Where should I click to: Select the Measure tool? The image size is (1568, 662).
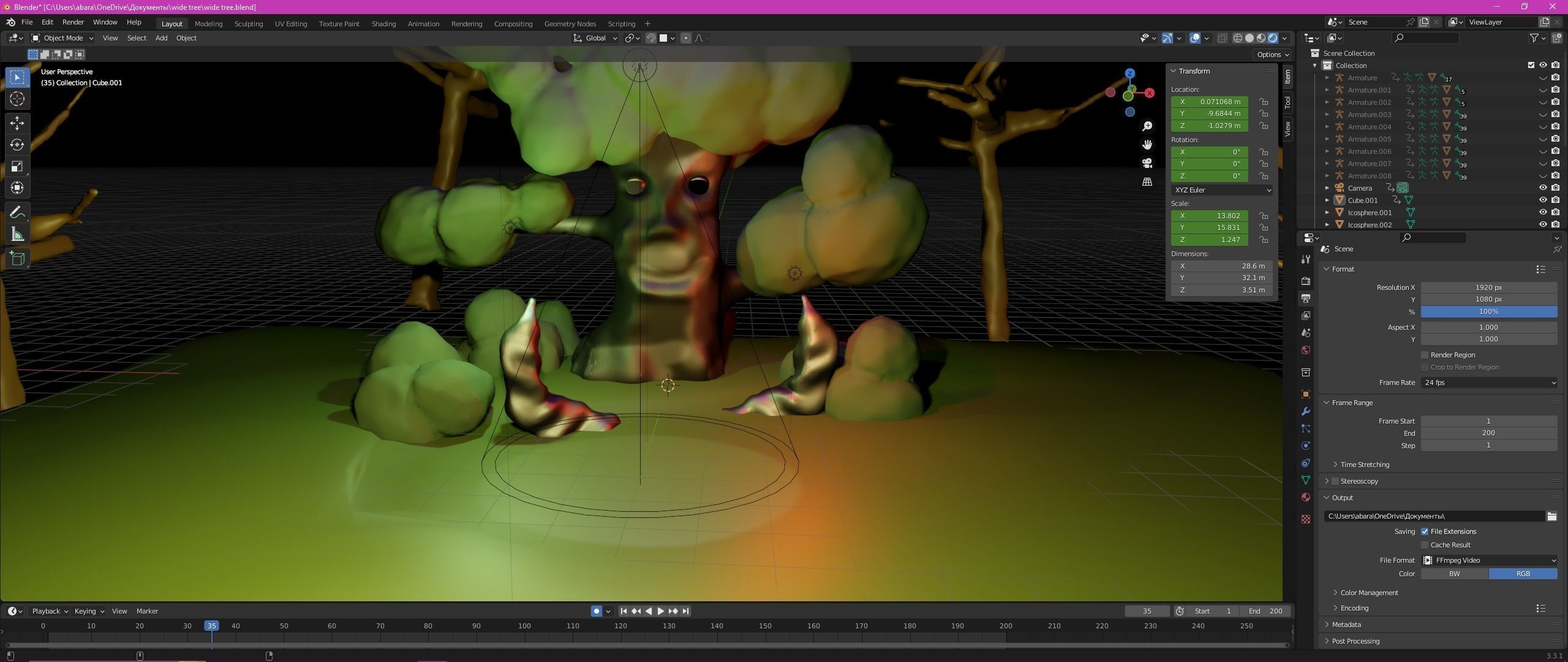17,234
